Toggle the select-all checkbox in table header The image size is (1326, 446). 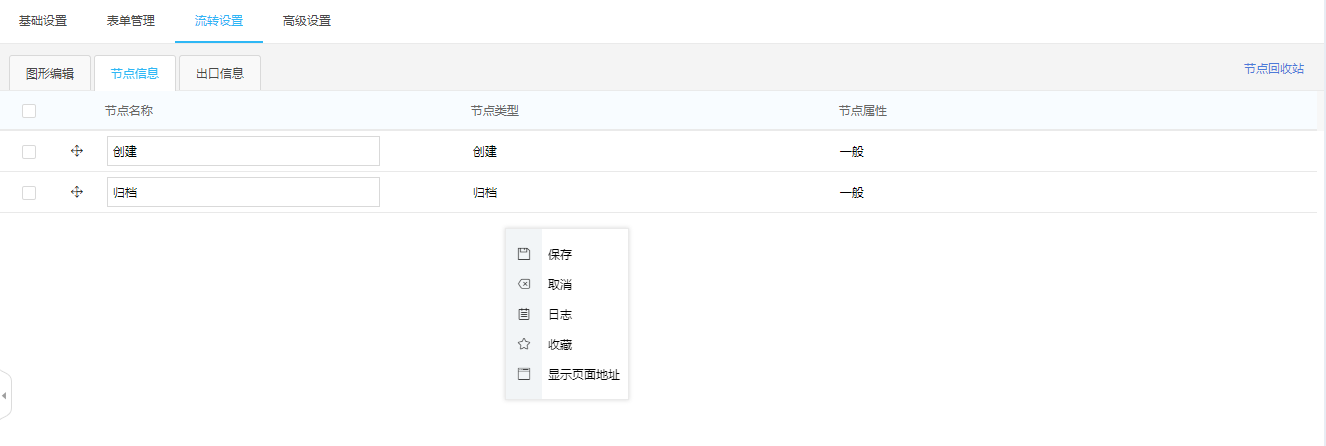point(29,111)
